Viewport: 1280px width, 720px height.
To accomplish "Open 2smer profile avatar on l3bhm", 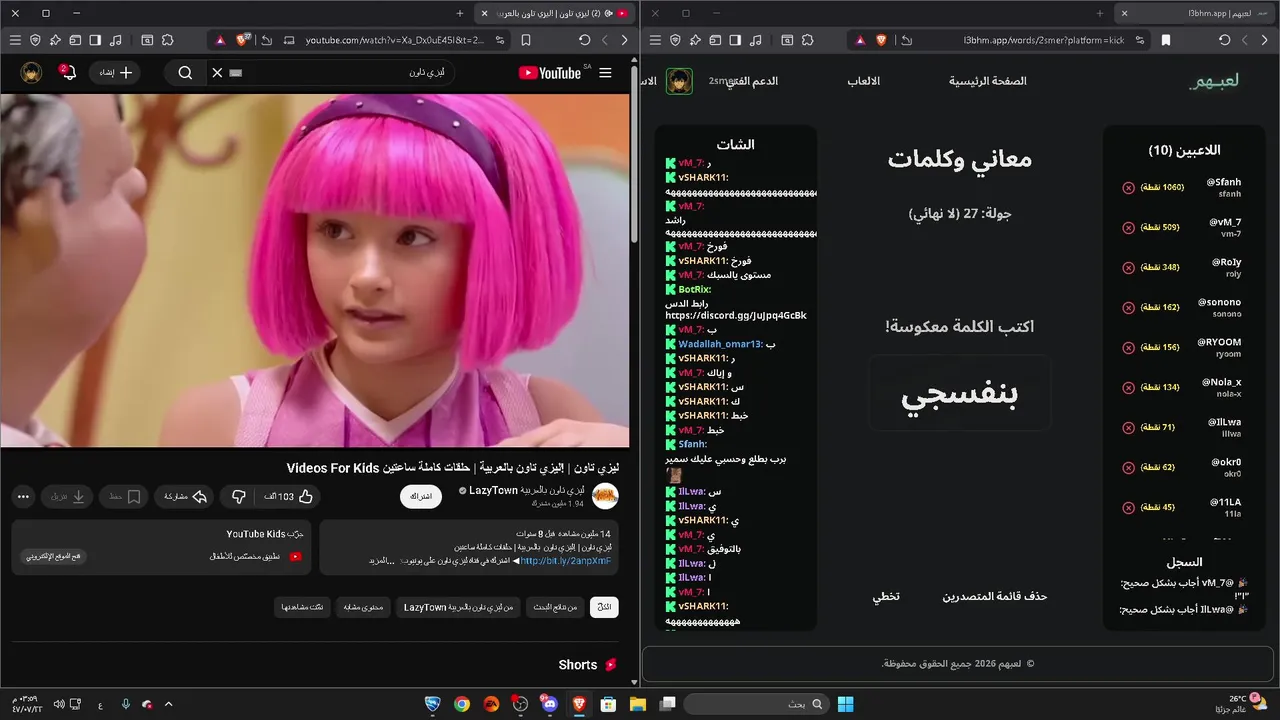I will tap(680, 81).
